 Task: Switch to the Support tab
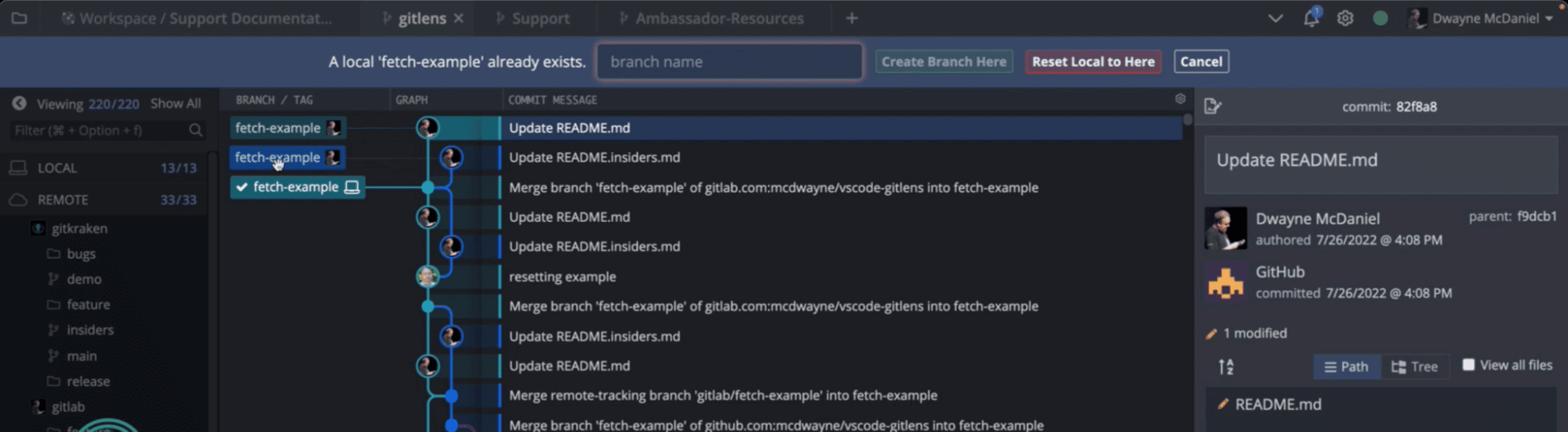tap(533, 18)
